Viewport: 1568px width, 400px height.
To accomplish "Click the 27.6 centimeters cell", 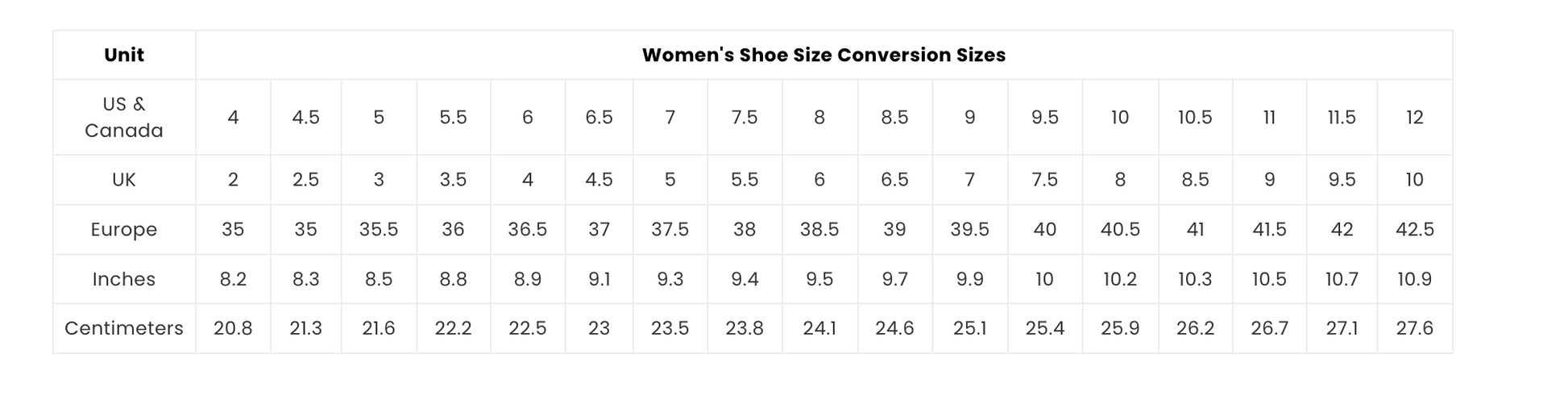I will coord(1415,328).
